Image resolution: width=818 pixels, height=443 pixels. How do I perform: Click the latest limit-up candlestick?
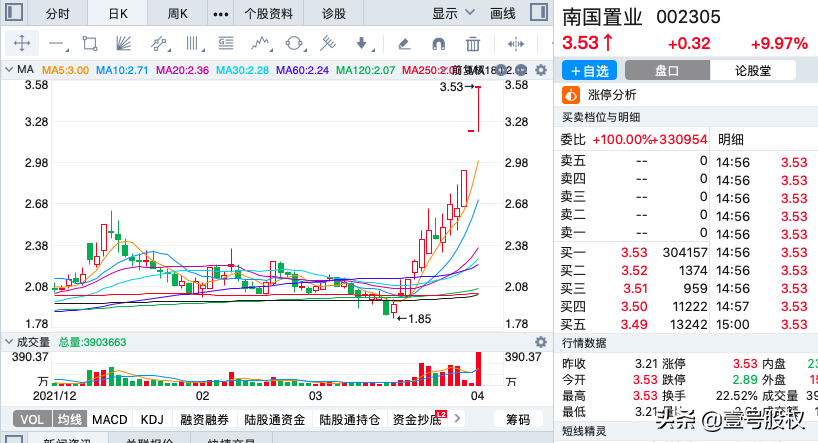[x=478, y=109]
